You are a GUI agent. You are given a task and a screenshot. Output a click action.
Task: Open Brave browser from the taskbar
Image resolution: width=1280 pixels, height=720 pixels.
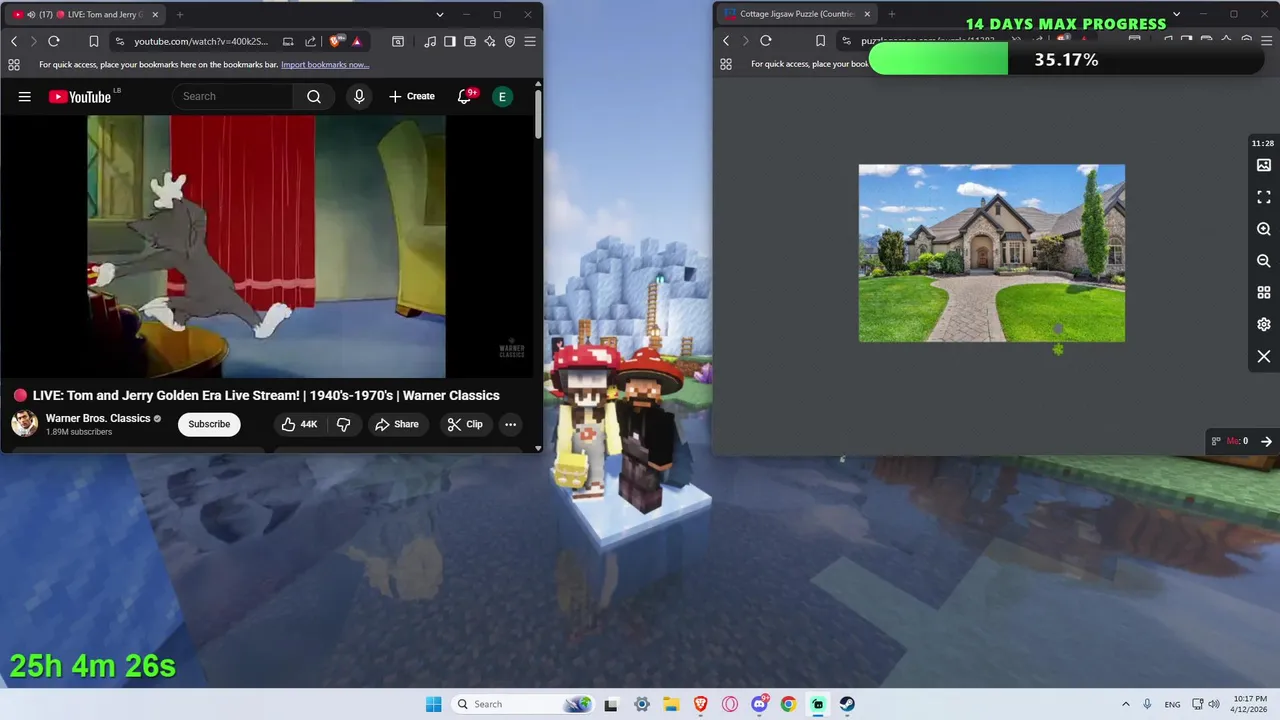pos(700,704)
